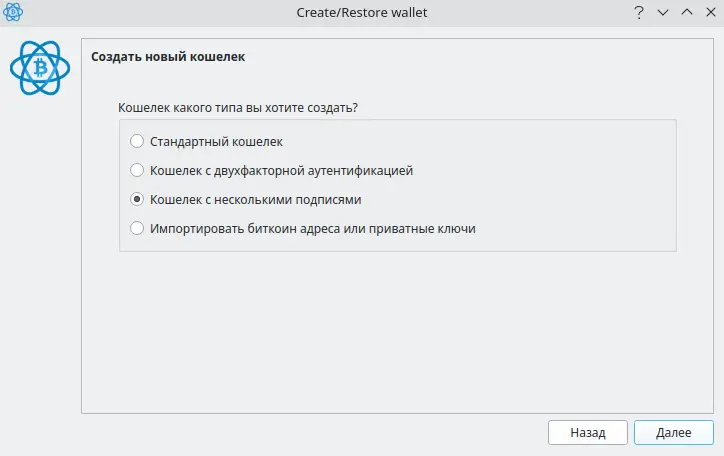Click empty area below the wallet type group
The image size is (724, 456).
pyautogui.click(x=397, y=332)
